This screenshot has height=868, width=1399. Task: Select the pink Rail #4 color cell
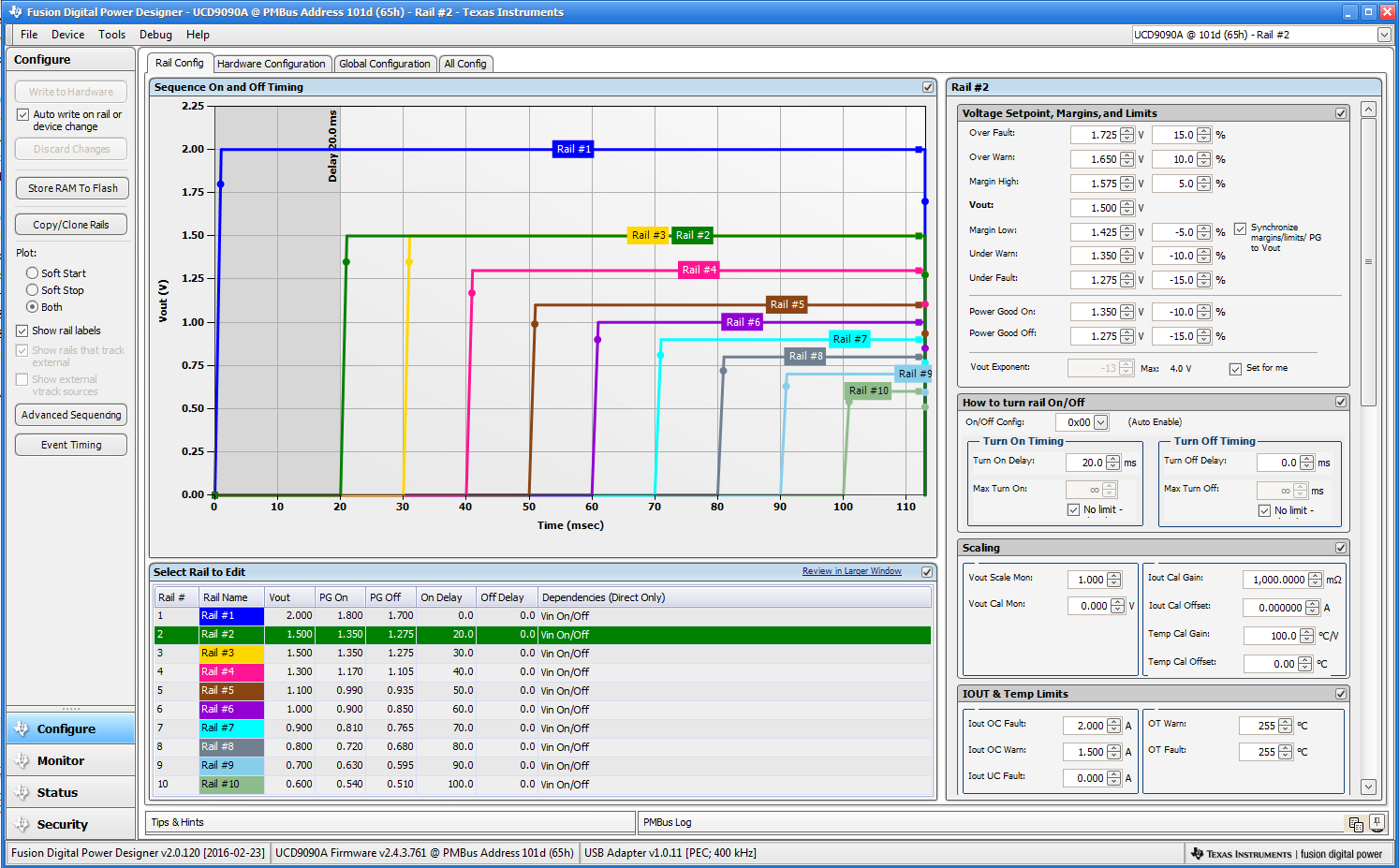(x=230, y=672)
